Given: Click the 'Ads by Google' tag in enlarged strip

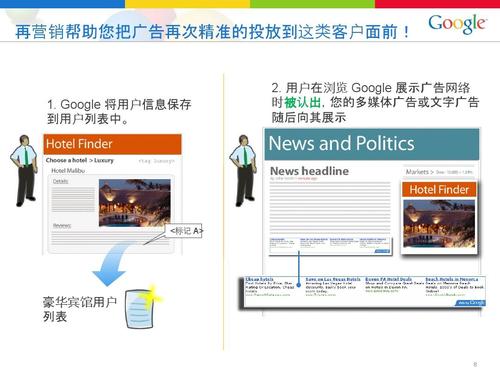Looking at the screenshot, I should point(470,303).
